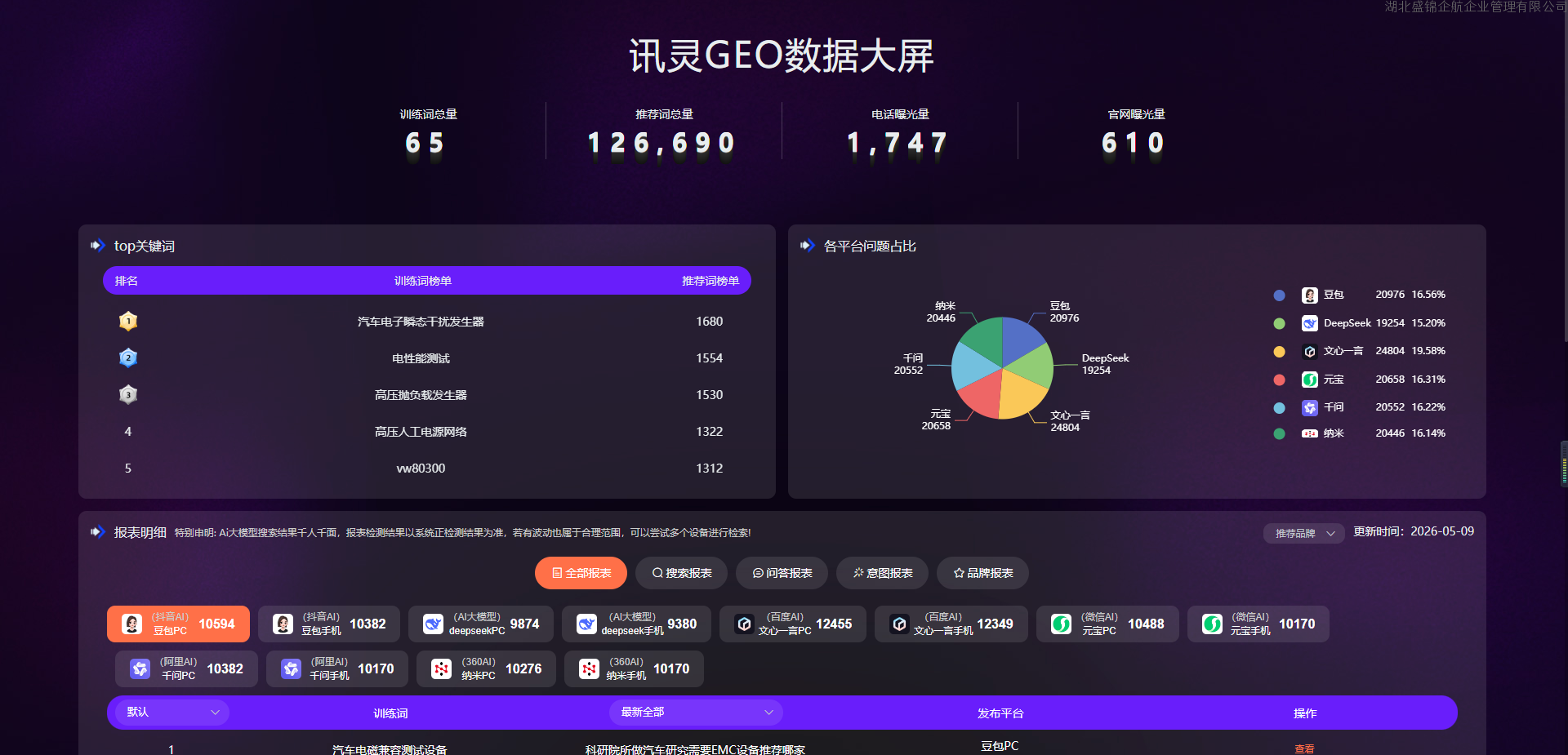
Task: Click the blue rank 2 medal icon
Action: tap(128, 358)
